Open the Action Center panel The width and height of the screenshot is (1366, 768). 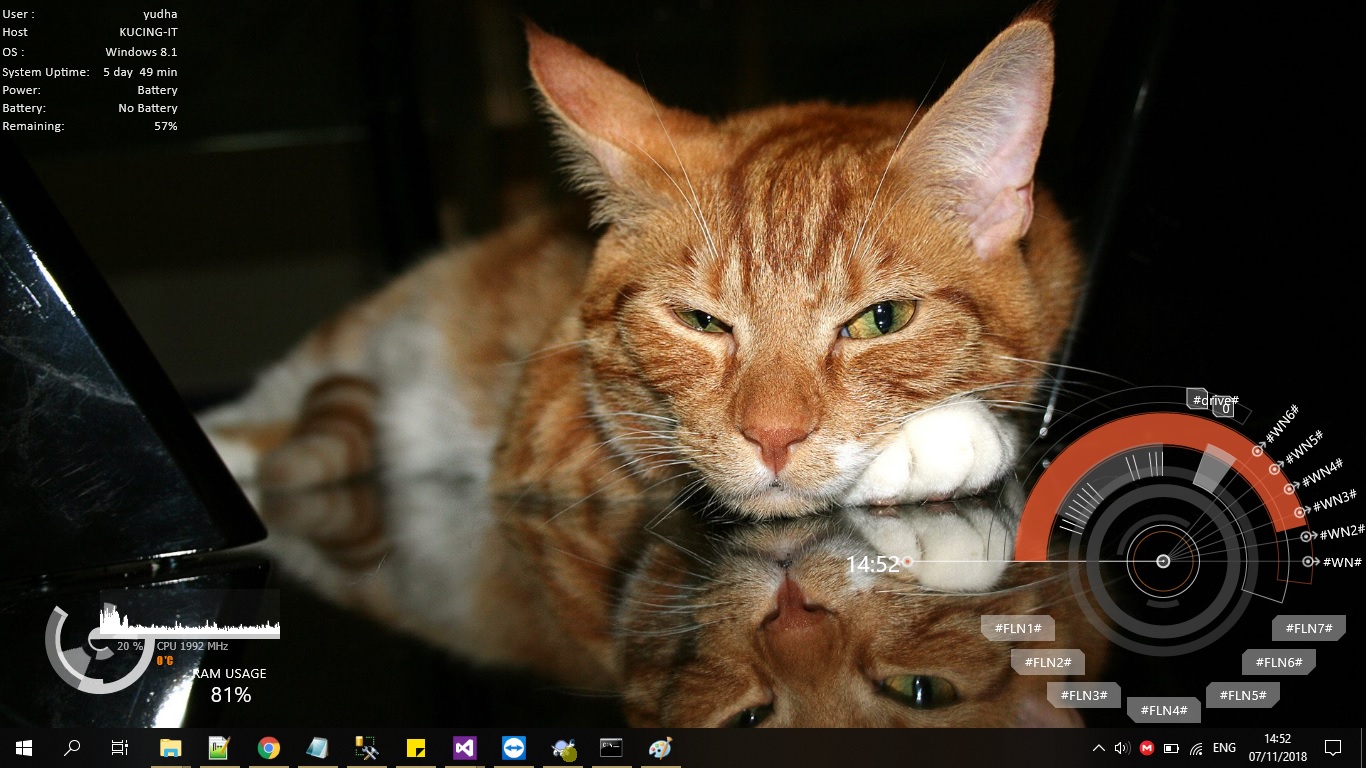(1334, 748)
